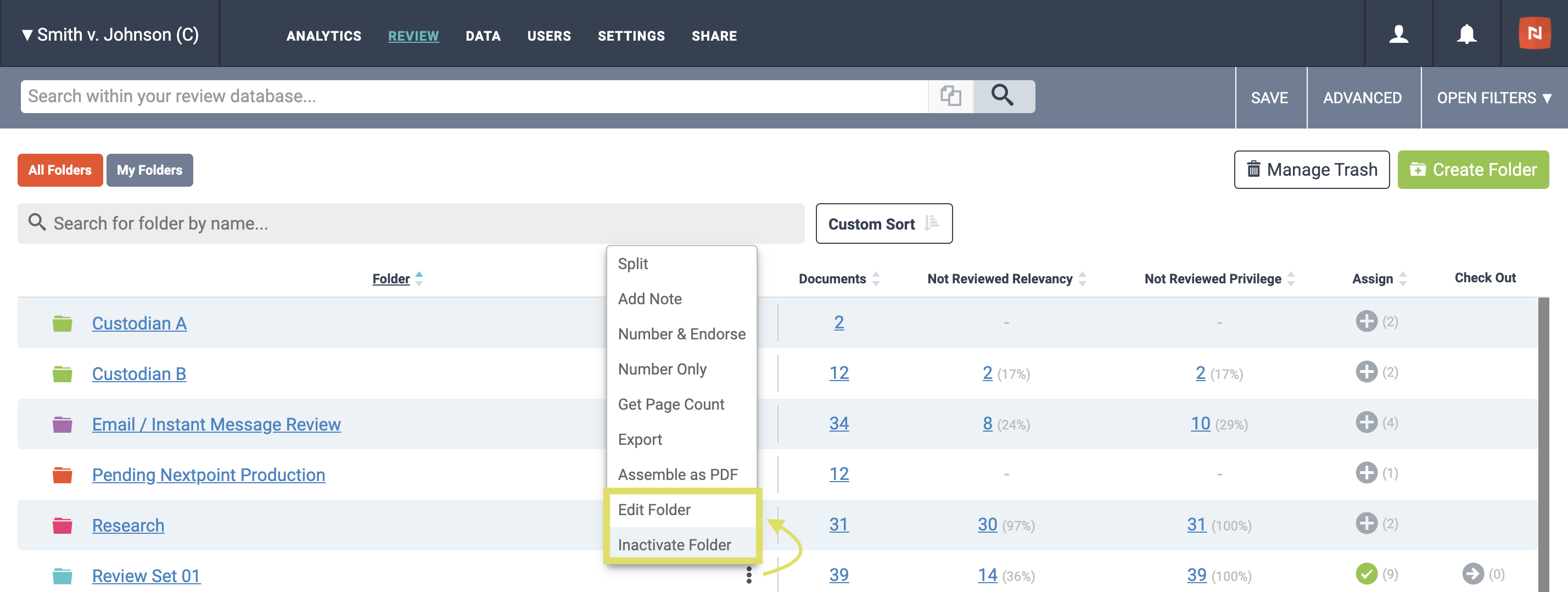
Task: Click the assign plus icon for Email / Instant Message Review
Action: pyautogui.click(x=1366, y=422)
